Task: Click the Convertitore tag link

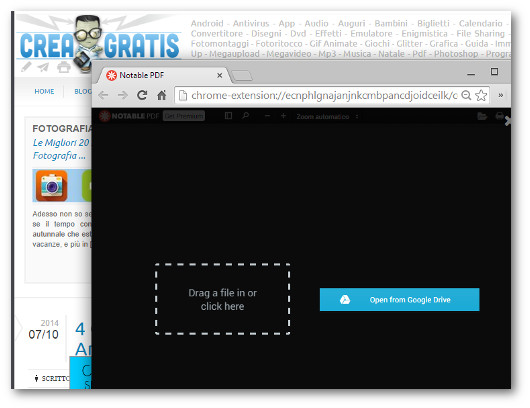Action: [217, 33]
